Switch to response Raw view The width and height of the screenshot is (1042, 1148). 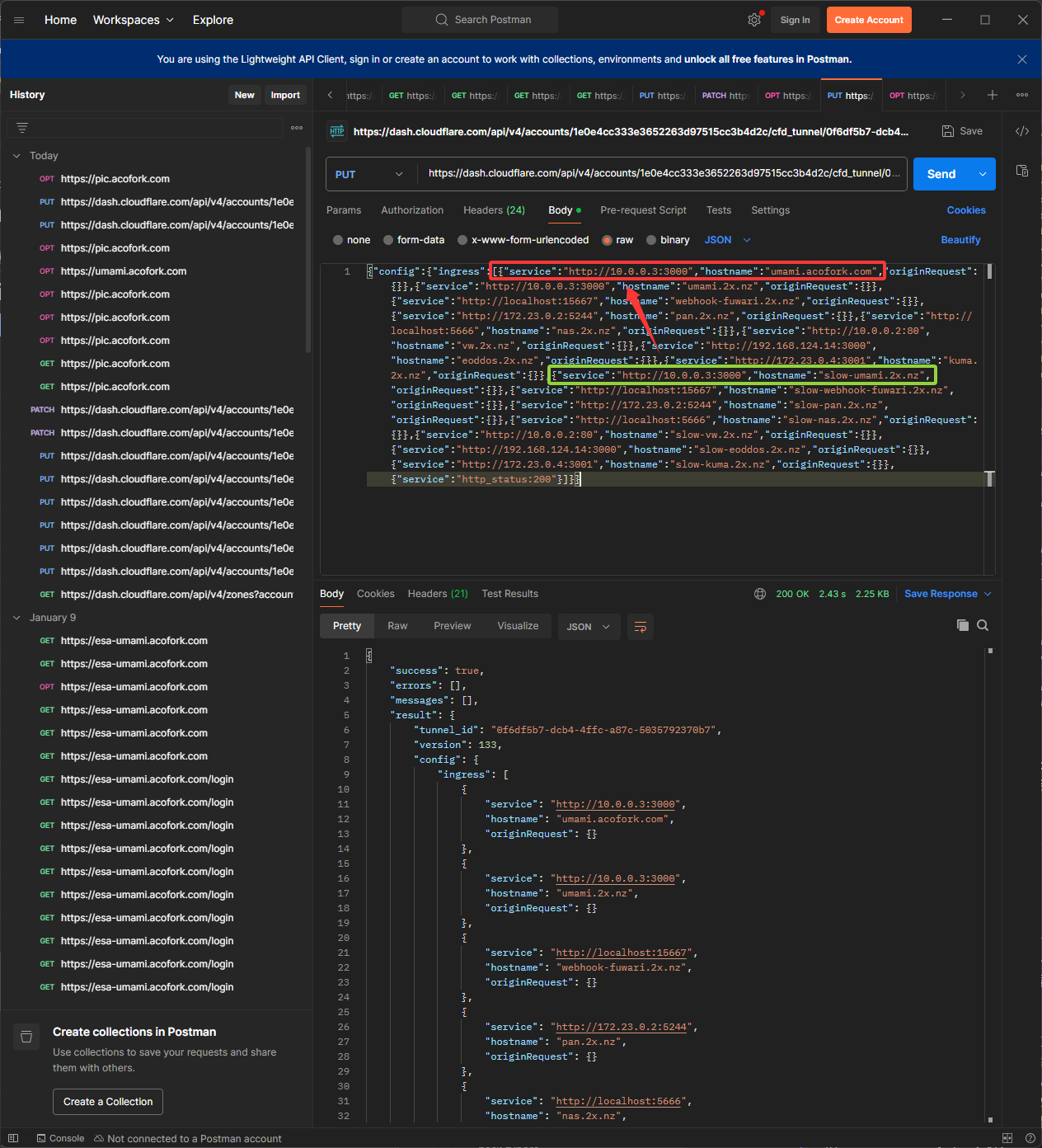pos(397,626)
